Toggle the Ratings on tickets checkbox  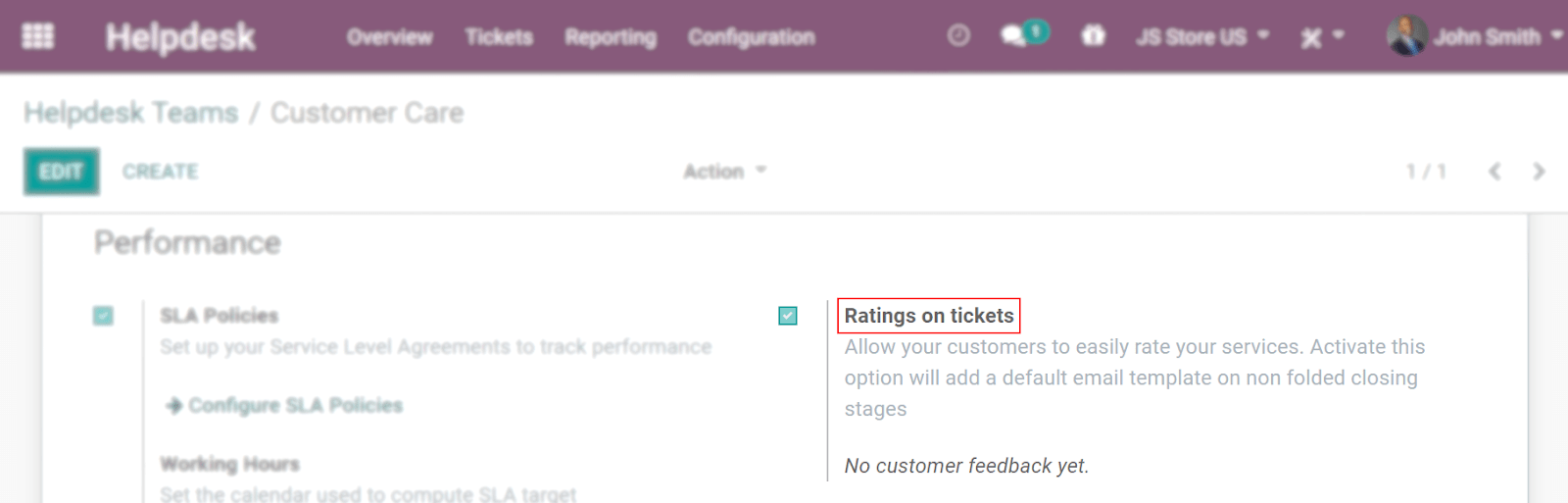(x=788, y=316)
